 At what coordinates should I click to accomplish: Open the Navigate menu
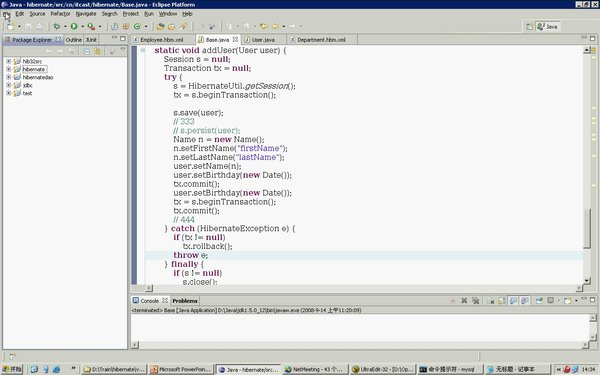[x=86, y=14]
